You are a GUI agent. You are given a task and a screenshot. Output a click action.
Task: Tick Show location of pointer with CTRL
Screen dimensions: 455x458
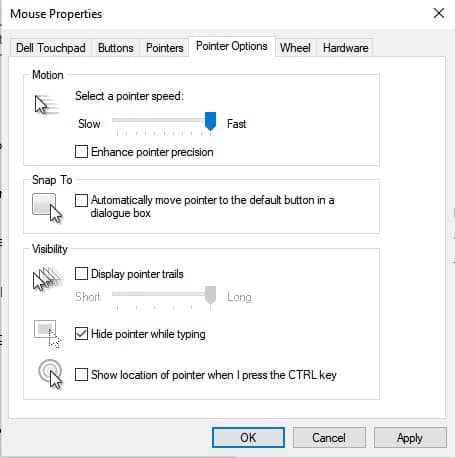(x=81, y=374)
